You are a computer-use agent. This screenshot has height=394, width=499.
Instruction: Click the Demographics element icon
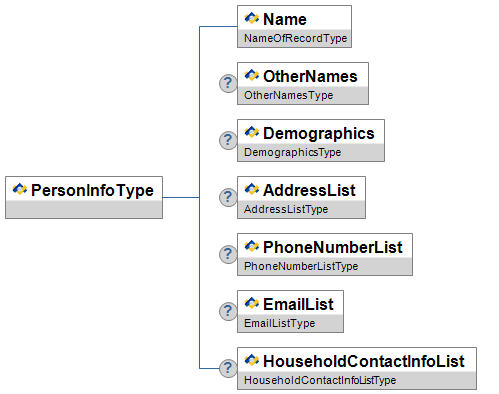pos(251,132)
